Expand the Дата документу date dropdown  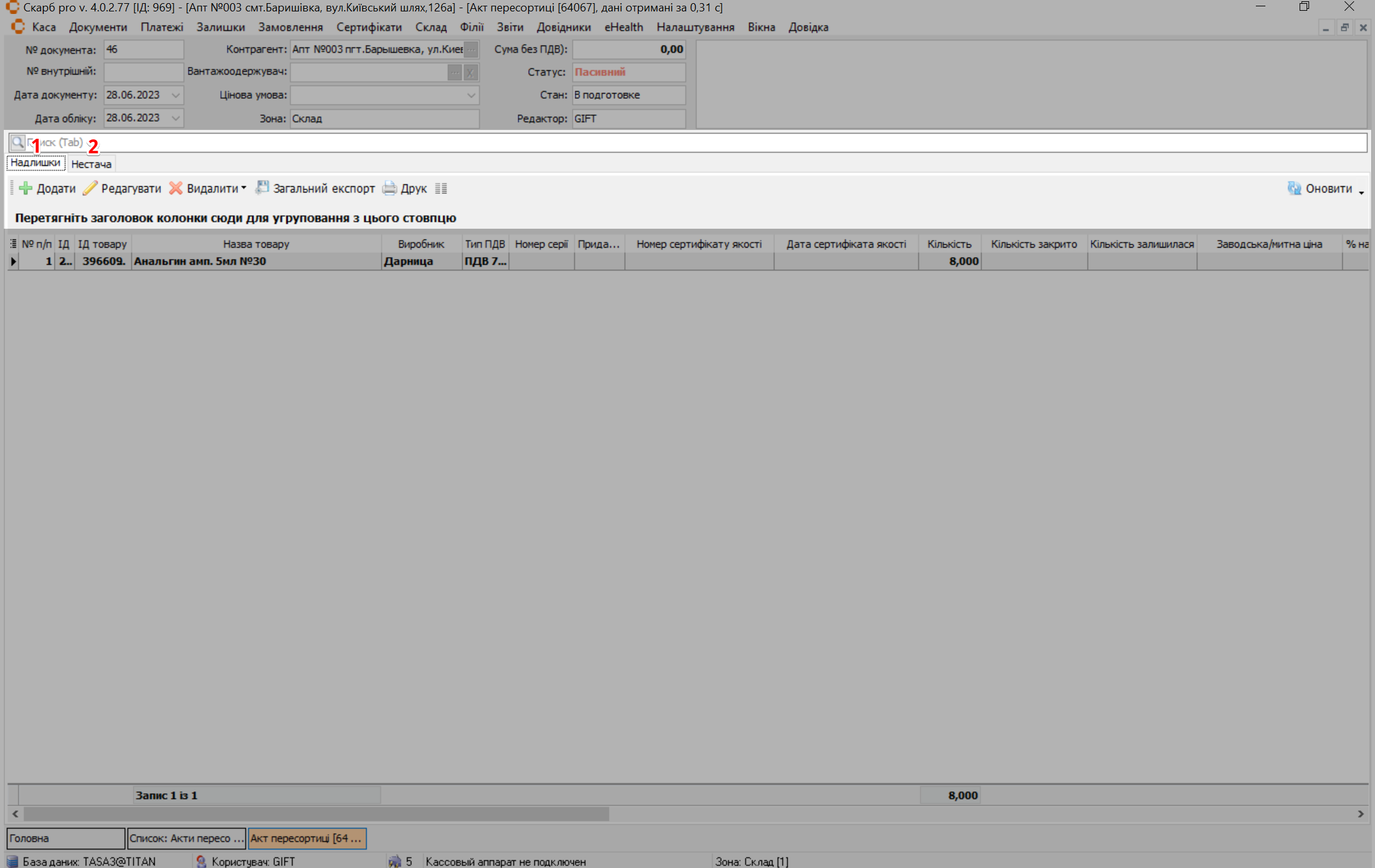point(176,95)
